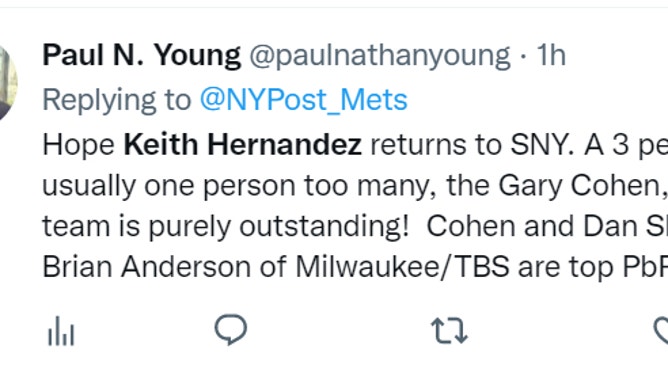
Task: Open tweet analytics bar-chart icon
Action: (61, 331)
